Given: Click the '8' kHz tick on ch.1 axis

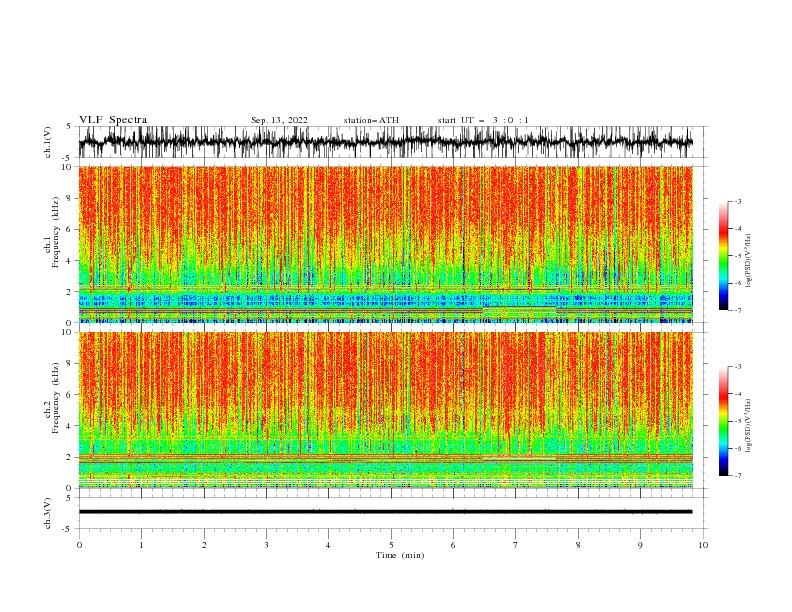Looking at the screenshot, I should [69, 198].
